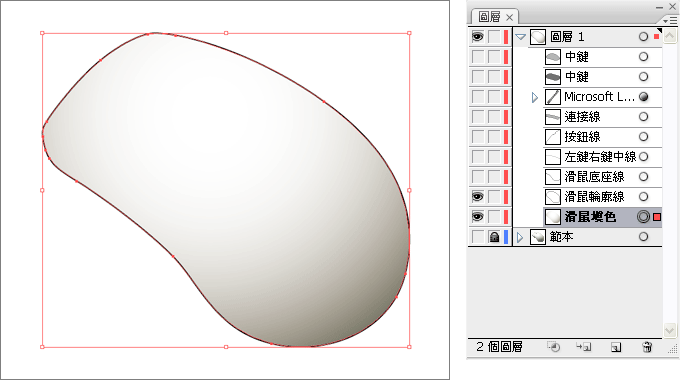
Task: Click target circle of 左鍵右鍵中線
Action: pos(644,157)
